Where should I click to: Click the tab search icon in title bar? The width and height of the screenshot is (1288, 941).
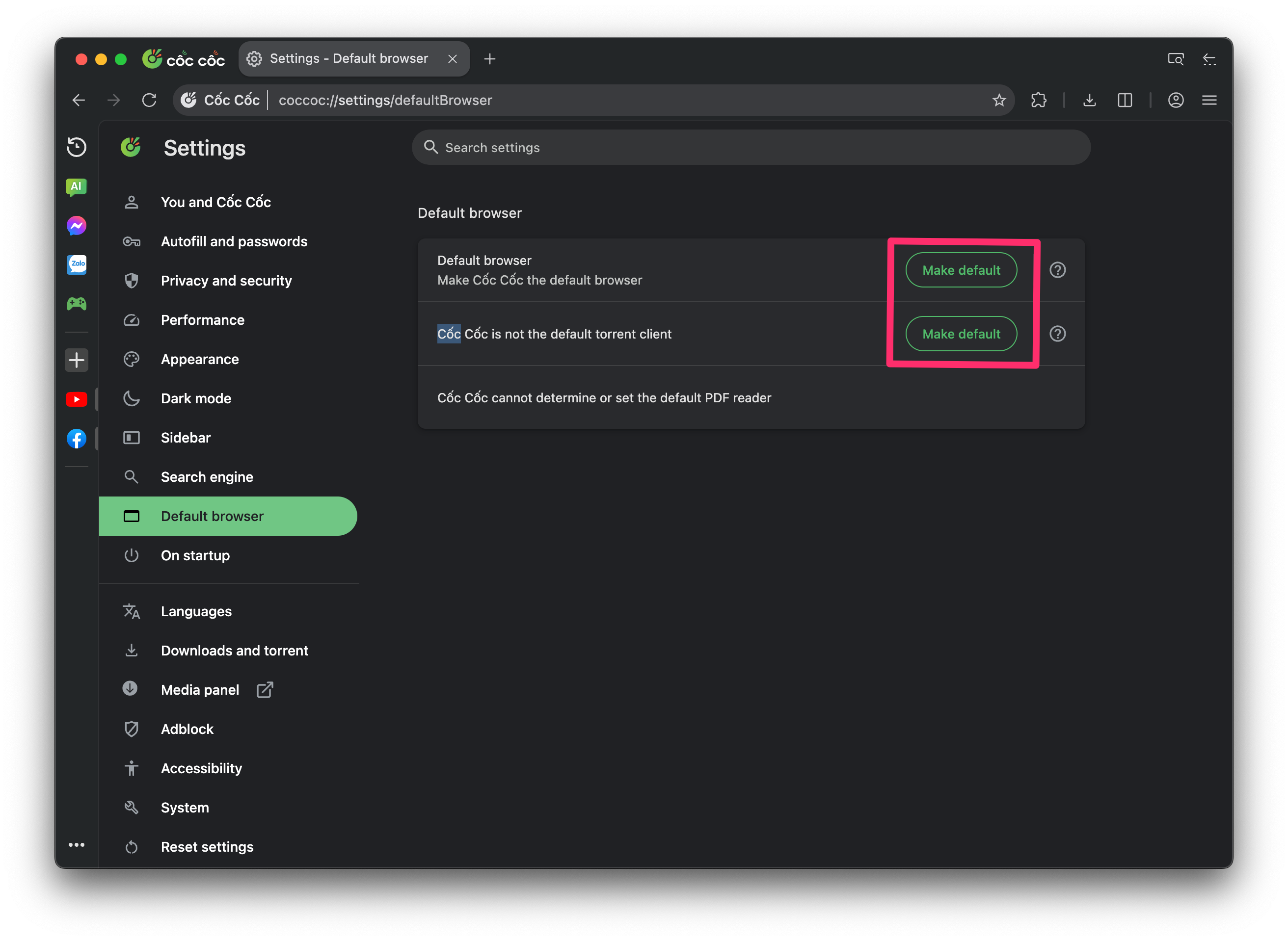[1175, 59]
